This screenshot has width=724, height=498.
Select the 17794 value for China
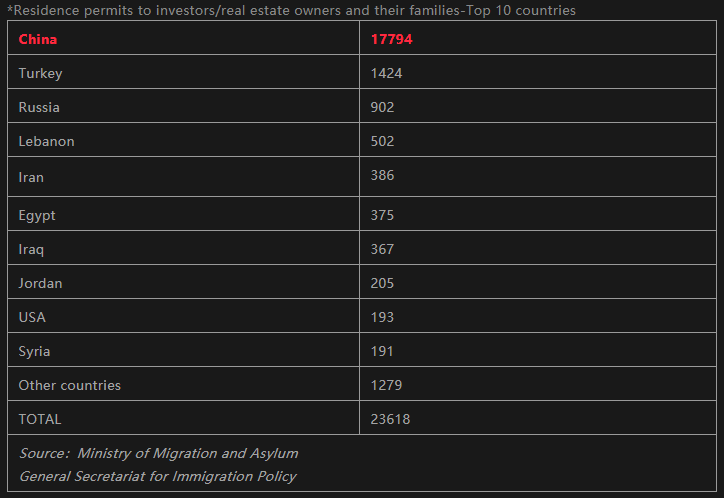pyautogui.click(x=391, y=39)
